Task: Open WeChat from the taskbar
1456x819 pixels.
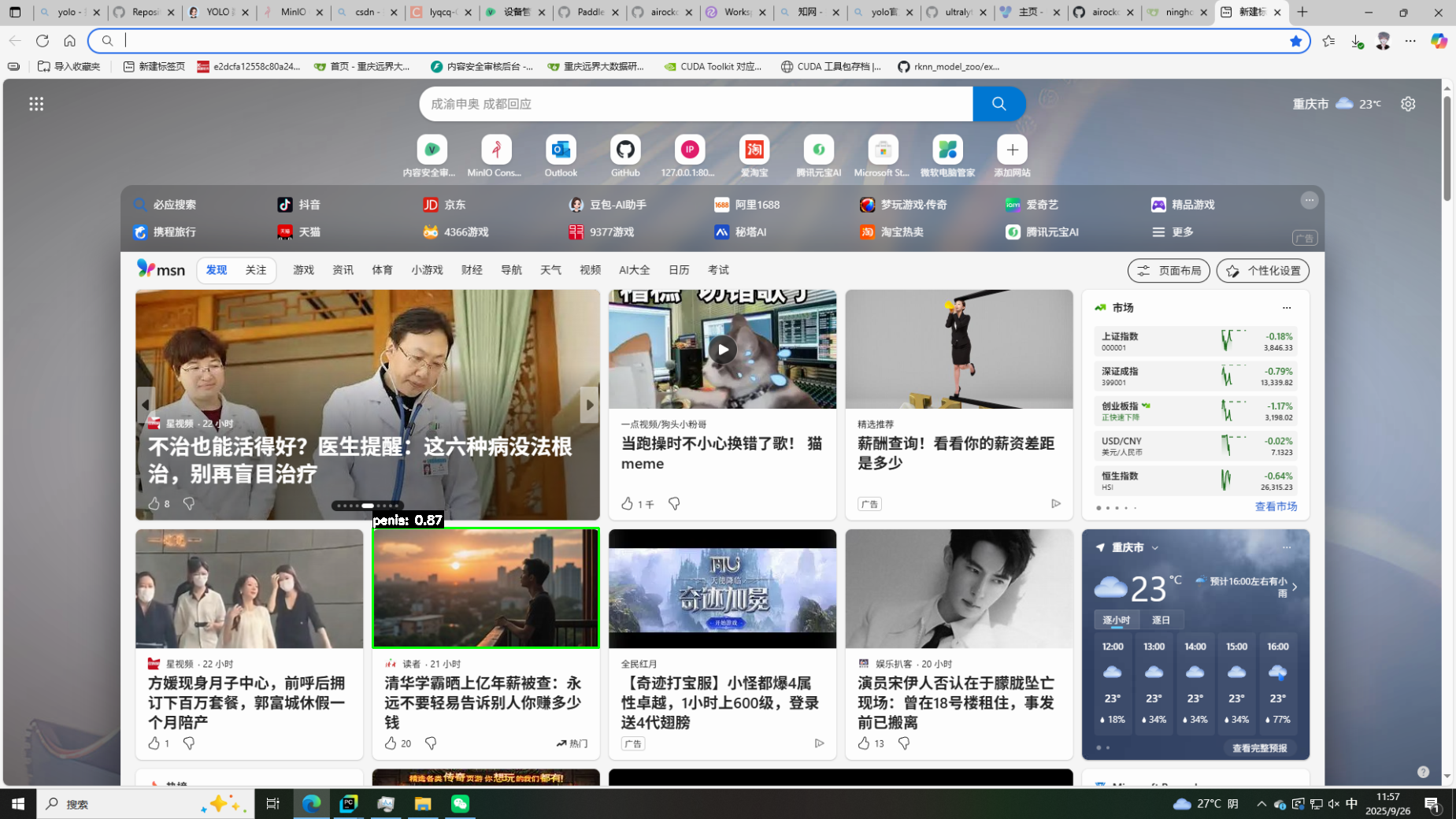Action: tap(460, 803)
